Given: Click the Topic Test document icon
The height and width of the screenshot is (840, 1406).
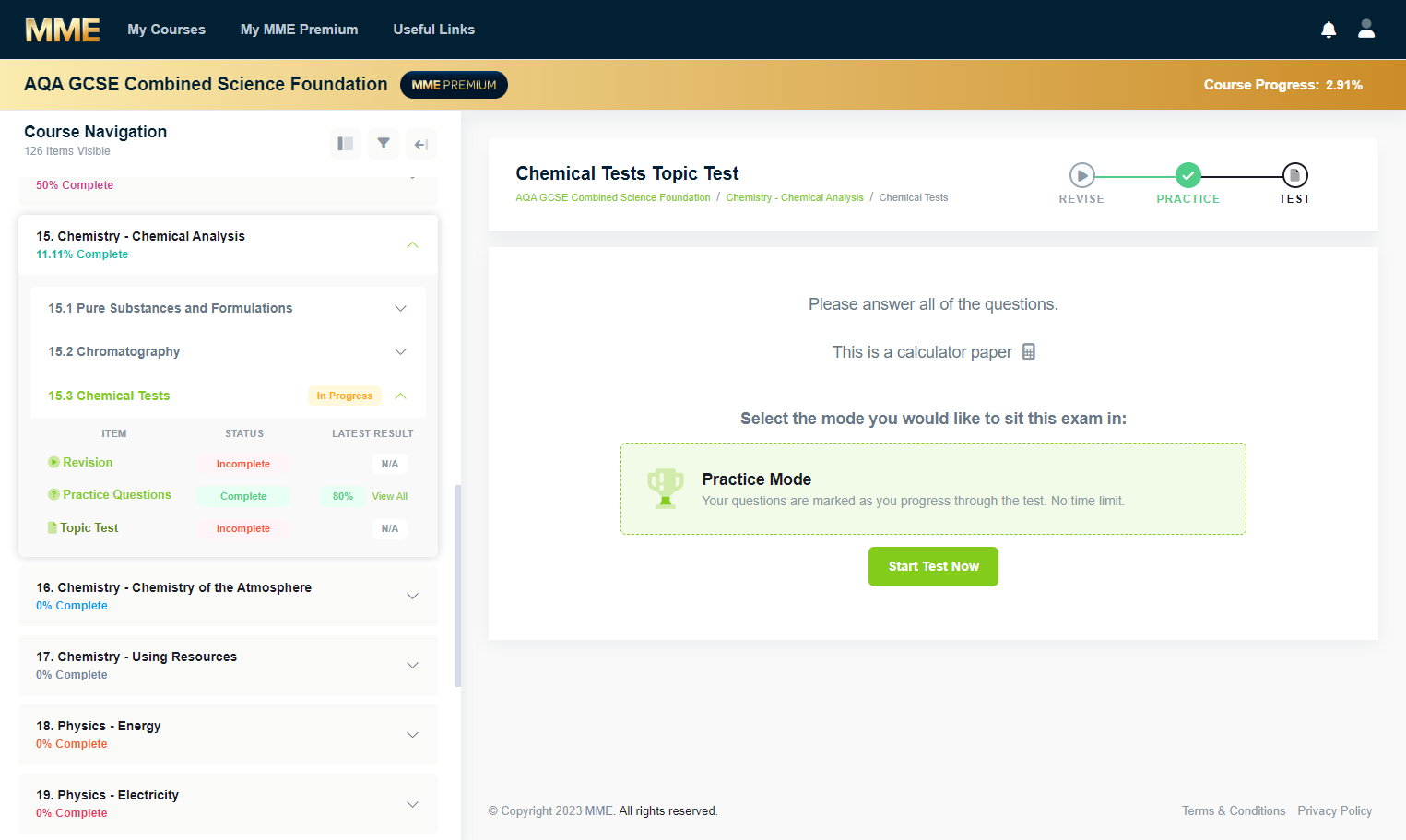Looking at the screenshot, I should point(53,527).
